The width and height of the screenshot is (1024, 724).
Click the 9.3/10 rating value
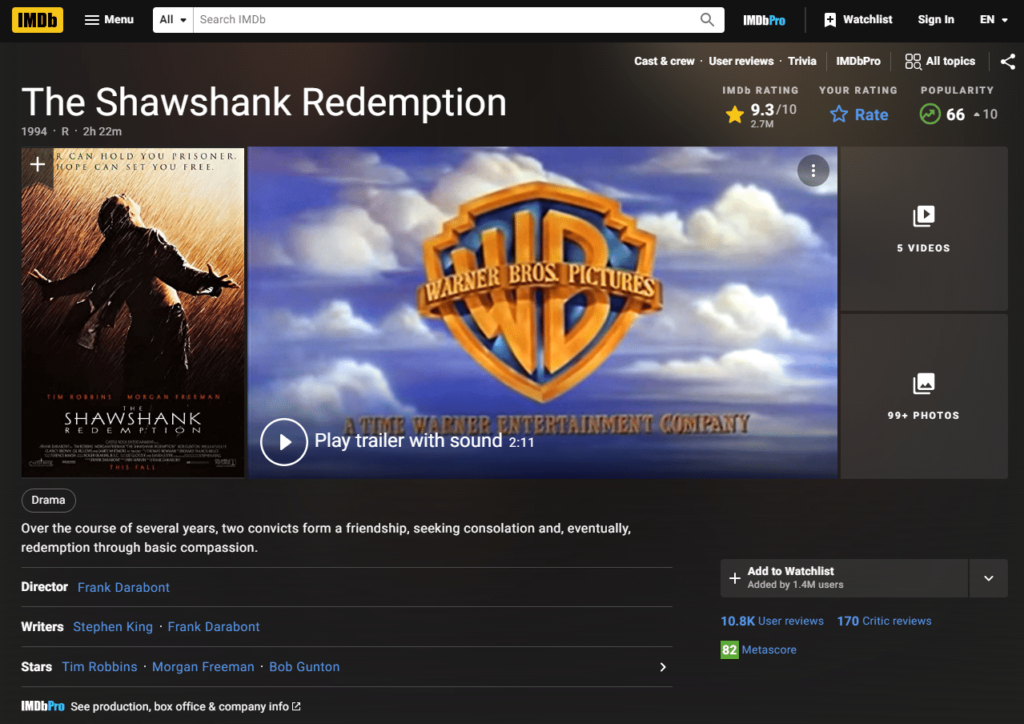click(773, 110)
